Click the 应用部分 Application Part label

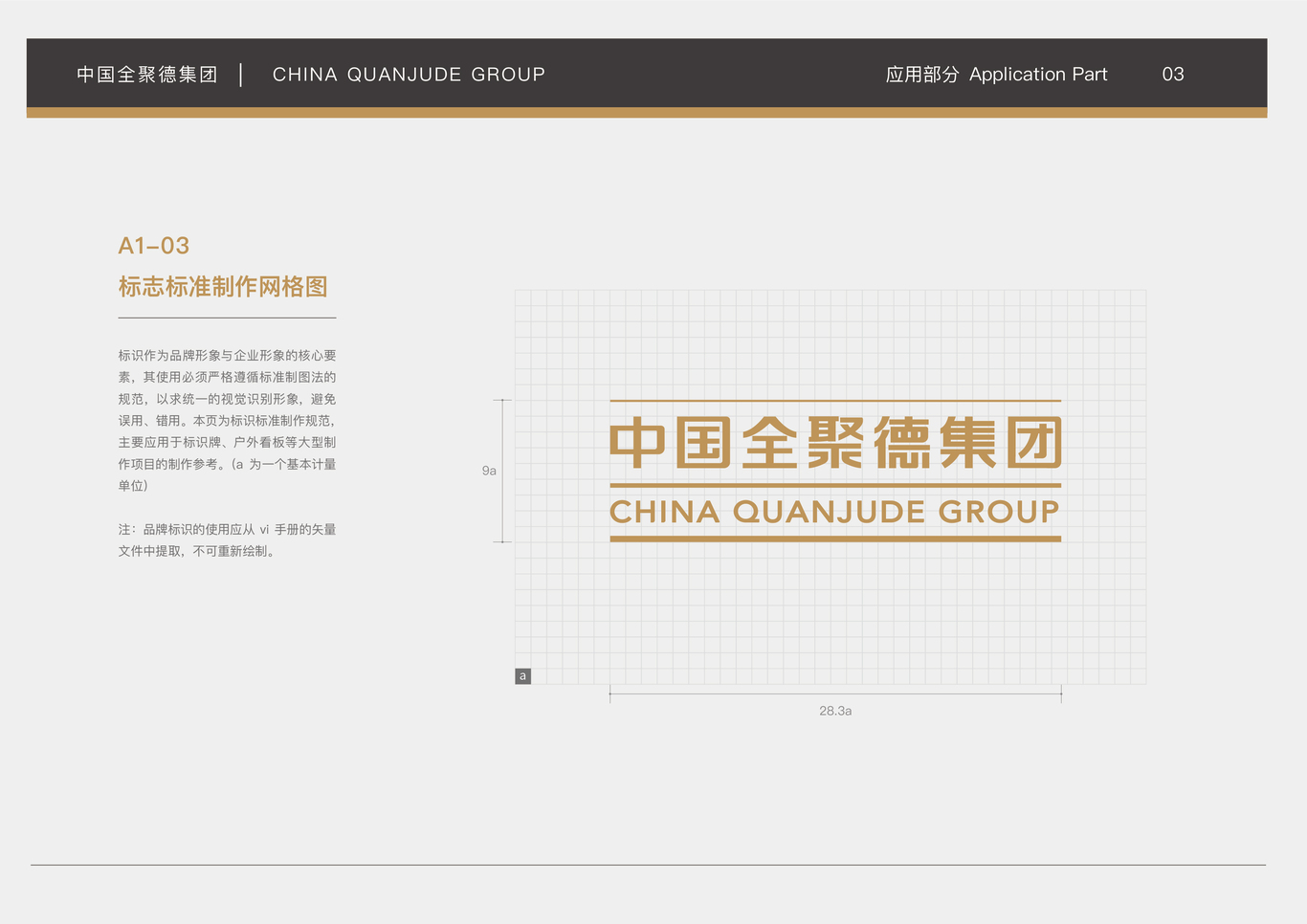coord(996,75)
